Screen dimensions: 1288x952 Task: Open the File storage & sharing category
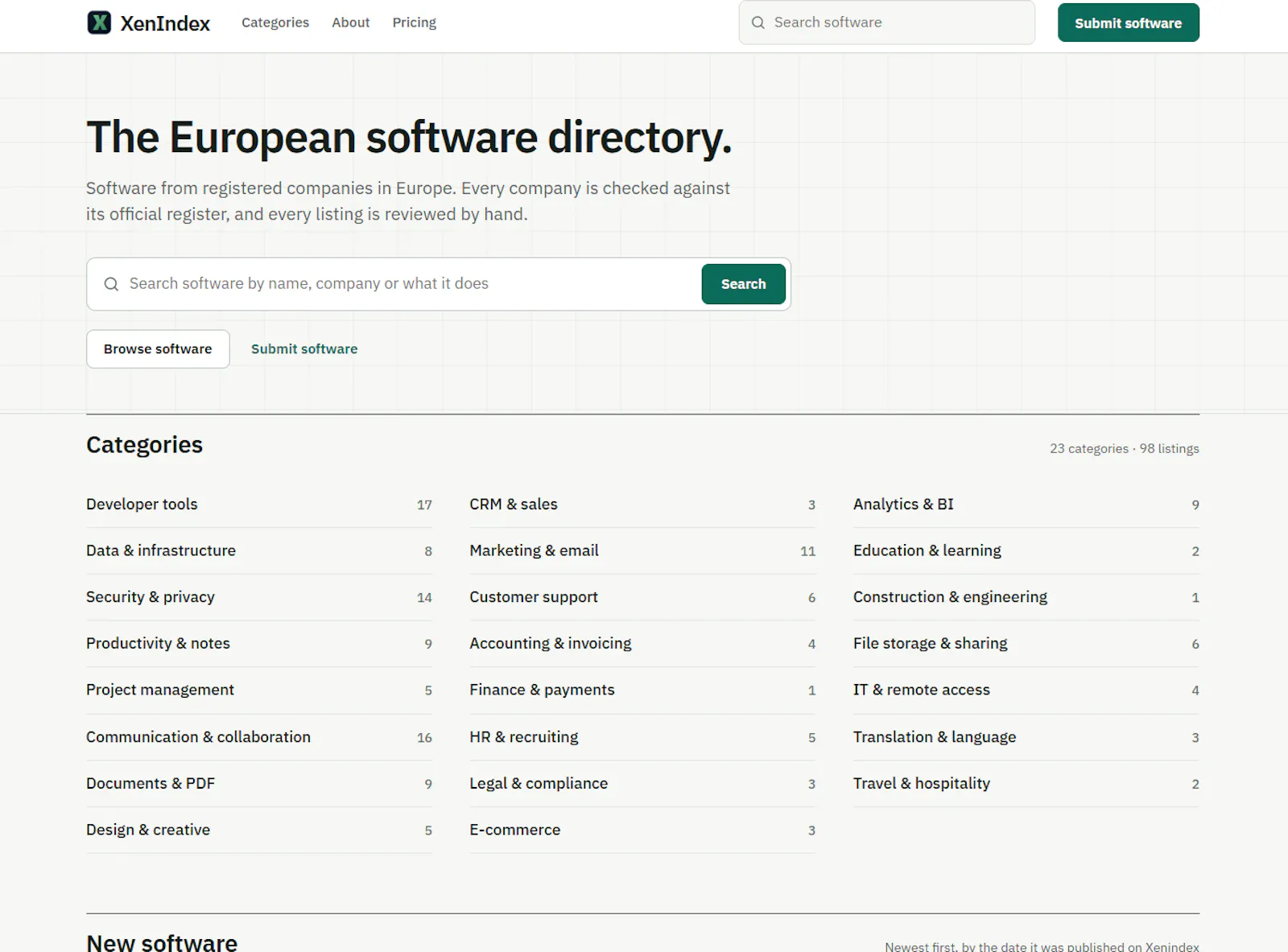tap(1026, 644)
